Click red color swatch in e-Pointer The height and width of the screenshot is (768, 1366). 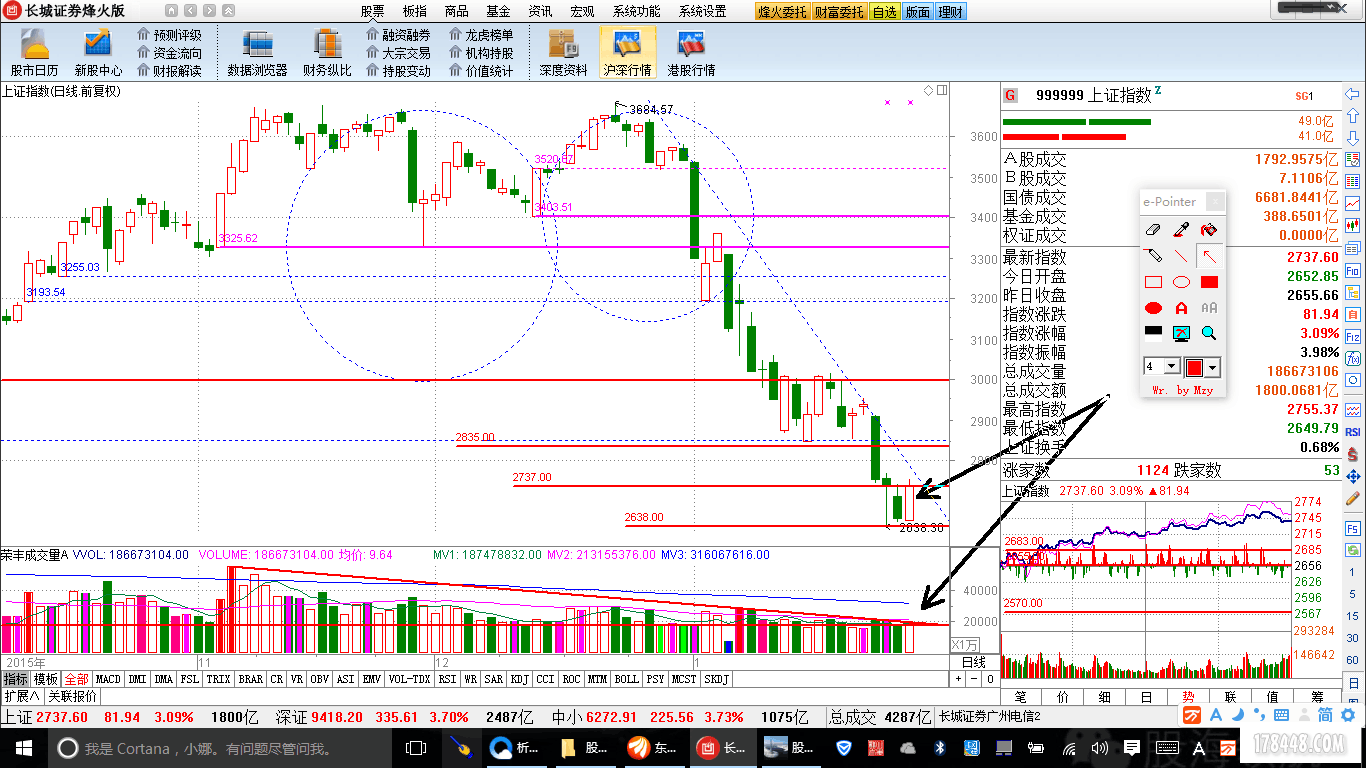(1194, 367)
